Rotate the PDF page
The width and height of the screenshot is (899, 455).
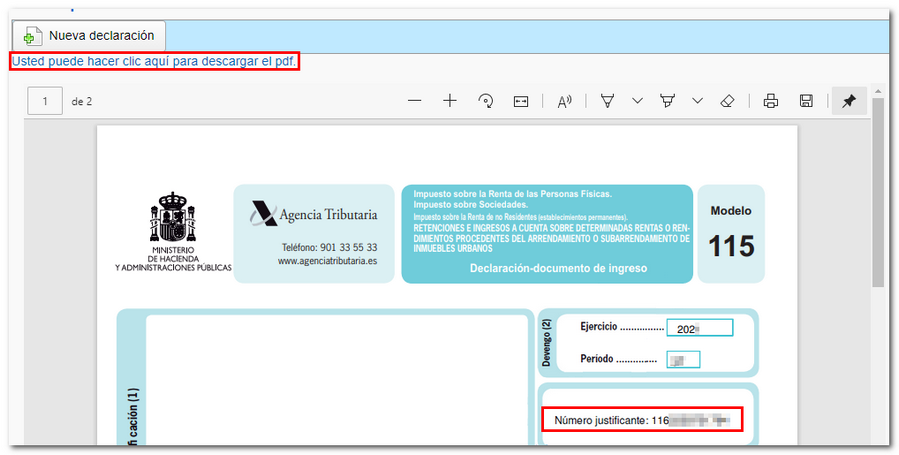486,101
